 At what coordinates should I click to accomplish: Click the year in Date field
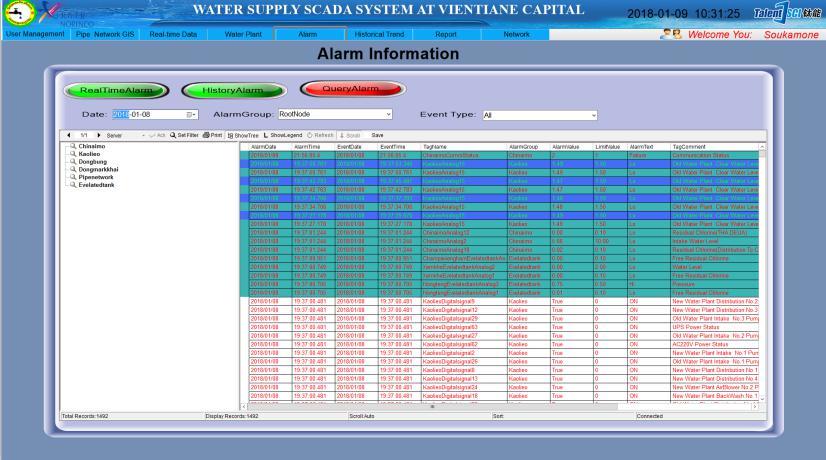(121, 114)
